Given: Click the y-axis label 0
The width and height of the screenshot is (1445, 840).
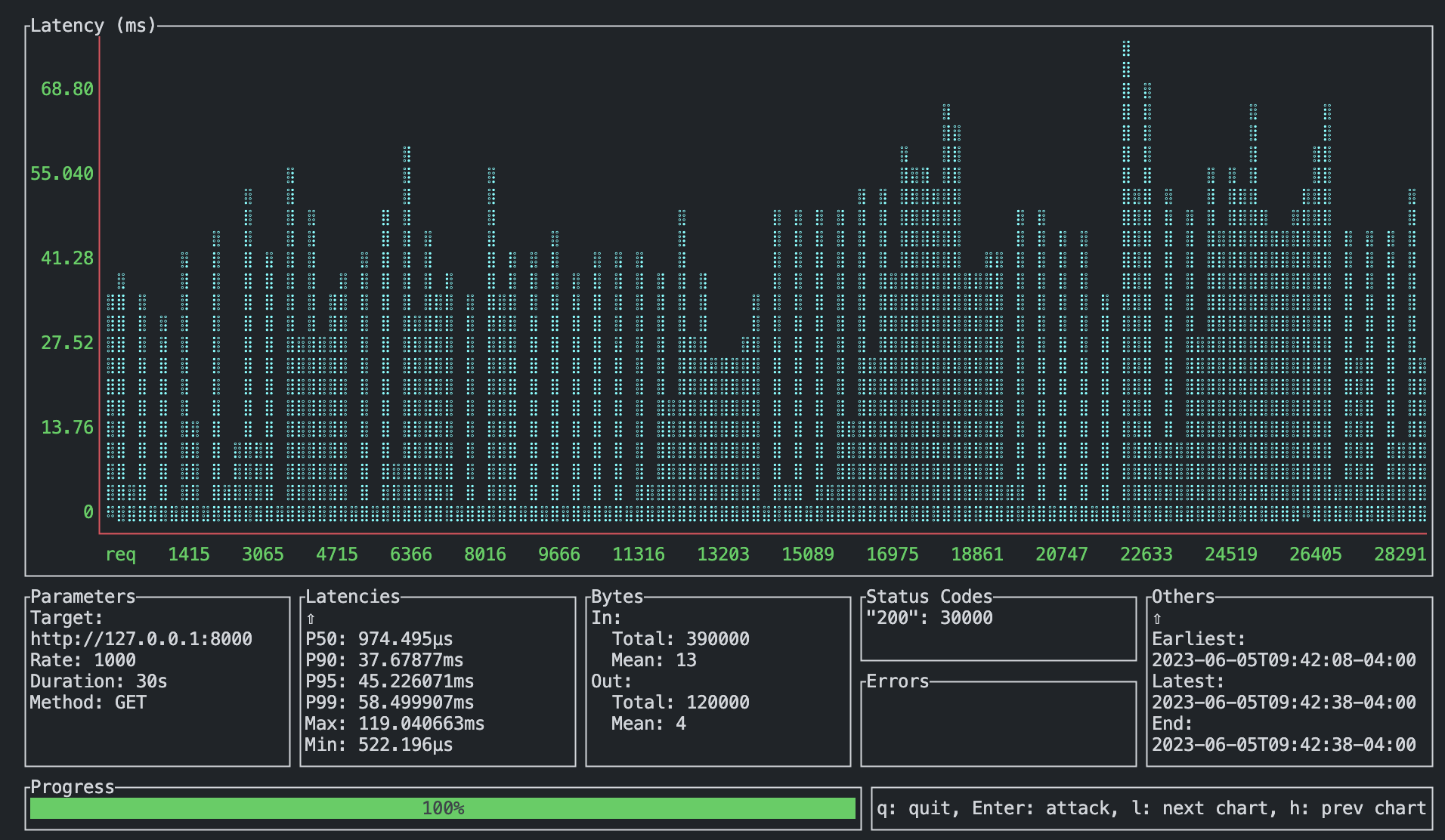Looking at the screenshot, I should pyautogui.click(x=88, y=512).
